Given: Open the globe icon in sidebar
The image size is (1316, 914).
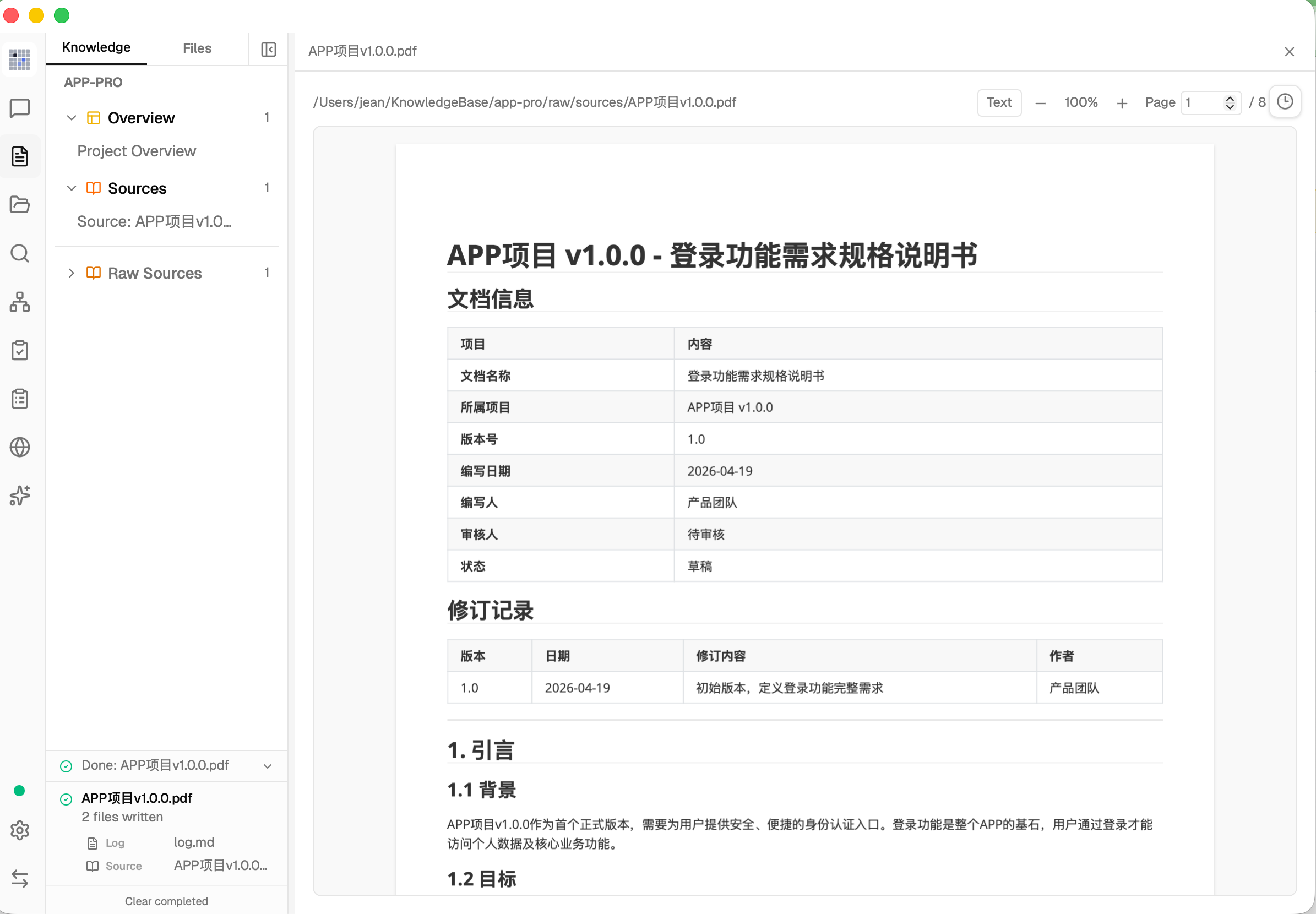Looking at the screenshot, I should point(20,447).
